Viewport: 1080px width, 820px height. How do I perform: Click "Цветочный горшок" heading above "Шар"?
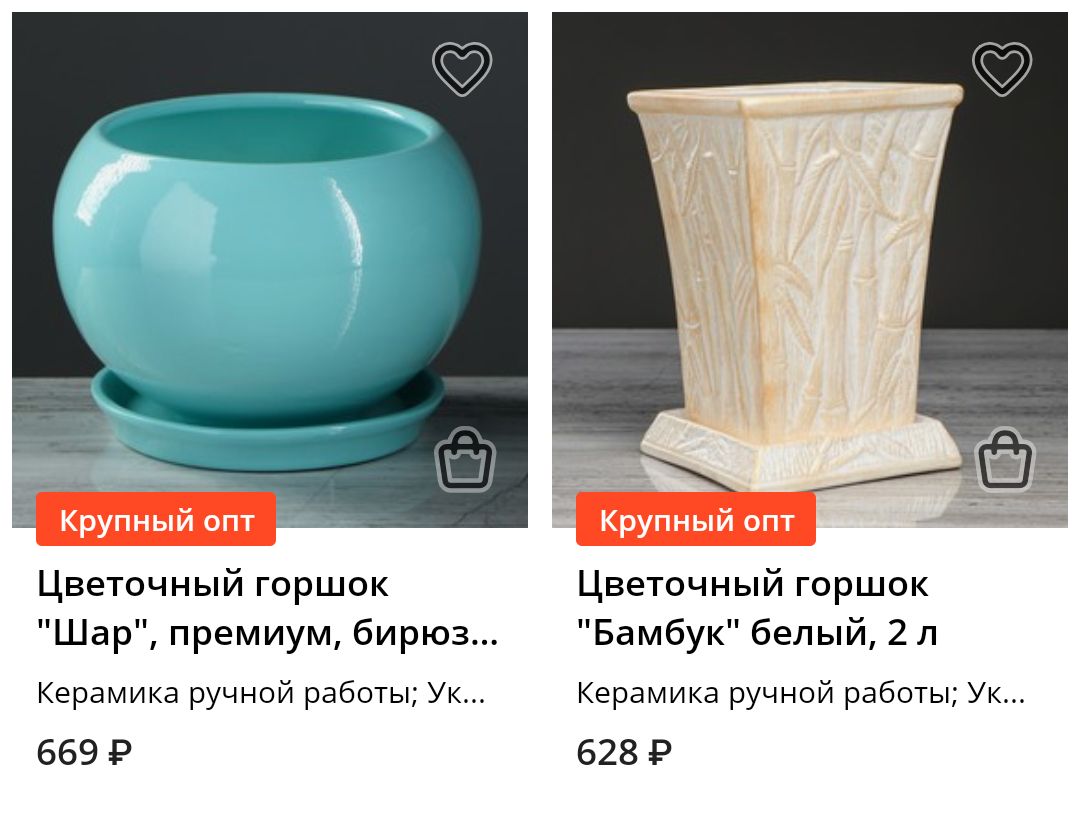point(213,585)
